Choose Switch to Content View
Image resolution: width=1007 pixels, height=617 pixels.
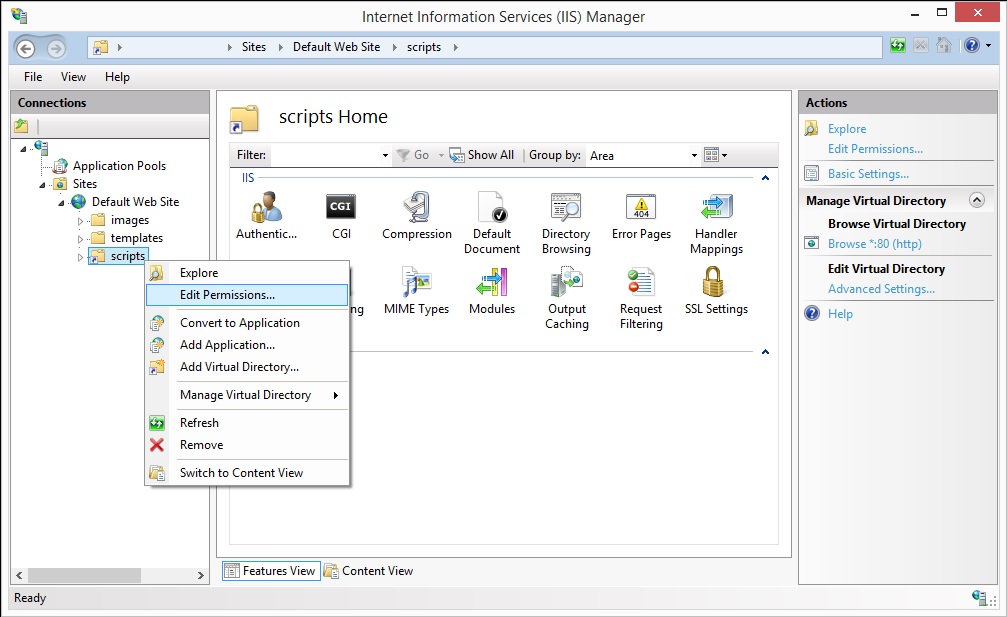[x=247, y=473]
